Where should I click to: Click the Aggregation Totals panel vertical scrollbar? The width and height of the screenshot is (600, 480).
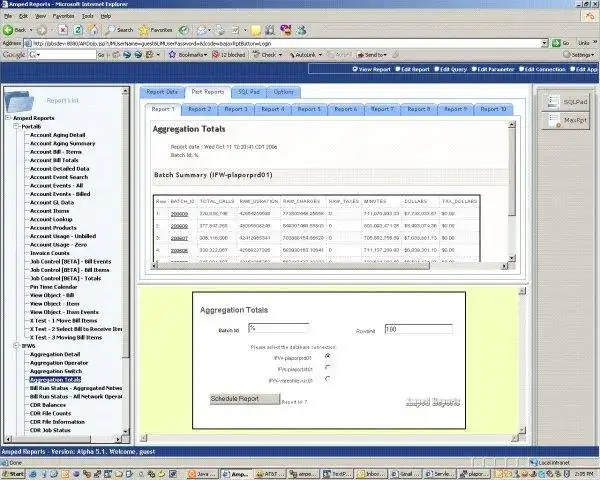click(x=512, y=191)
